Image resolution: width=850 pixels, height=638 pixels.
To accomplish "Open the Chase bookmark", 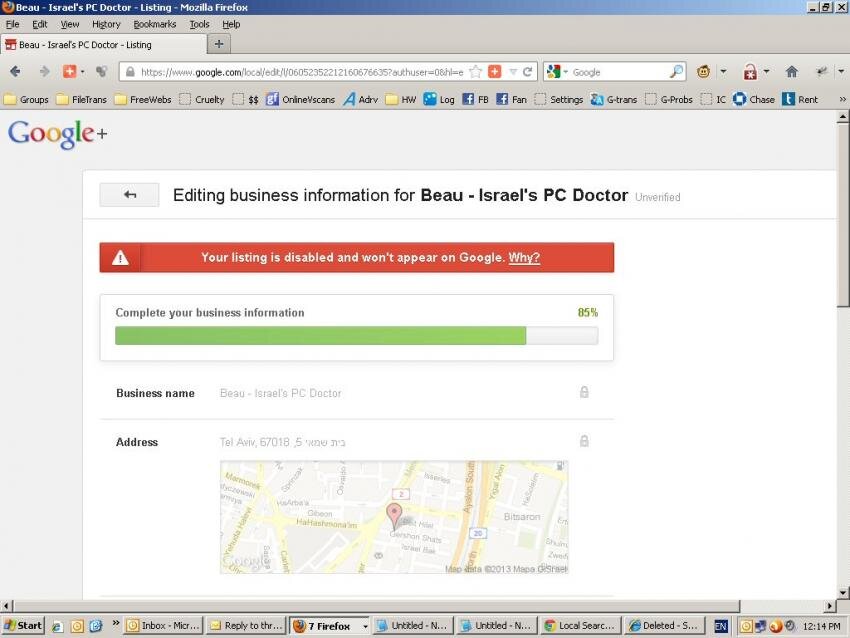I will [754, 100].
